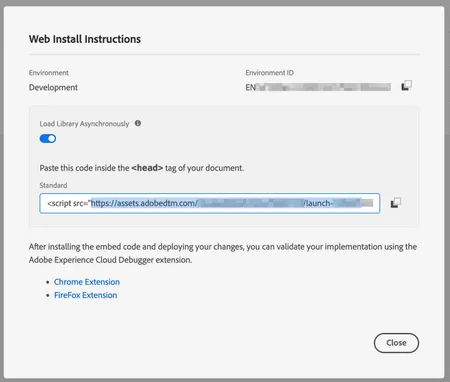Show info about Load Library Asynchronously
450x382 pixels.
pyautogui.click(x=138, y=123)
